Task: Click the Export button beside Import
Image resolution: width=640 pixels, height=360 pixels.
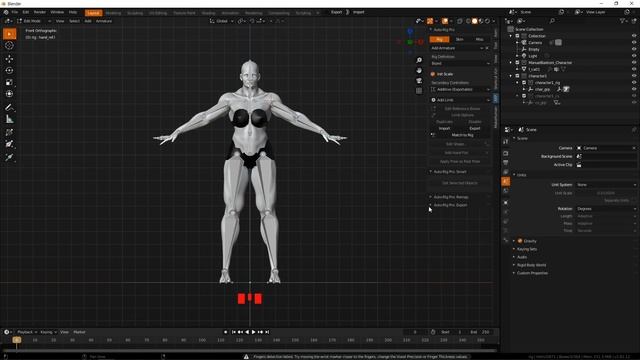Action: click(475, 128)
